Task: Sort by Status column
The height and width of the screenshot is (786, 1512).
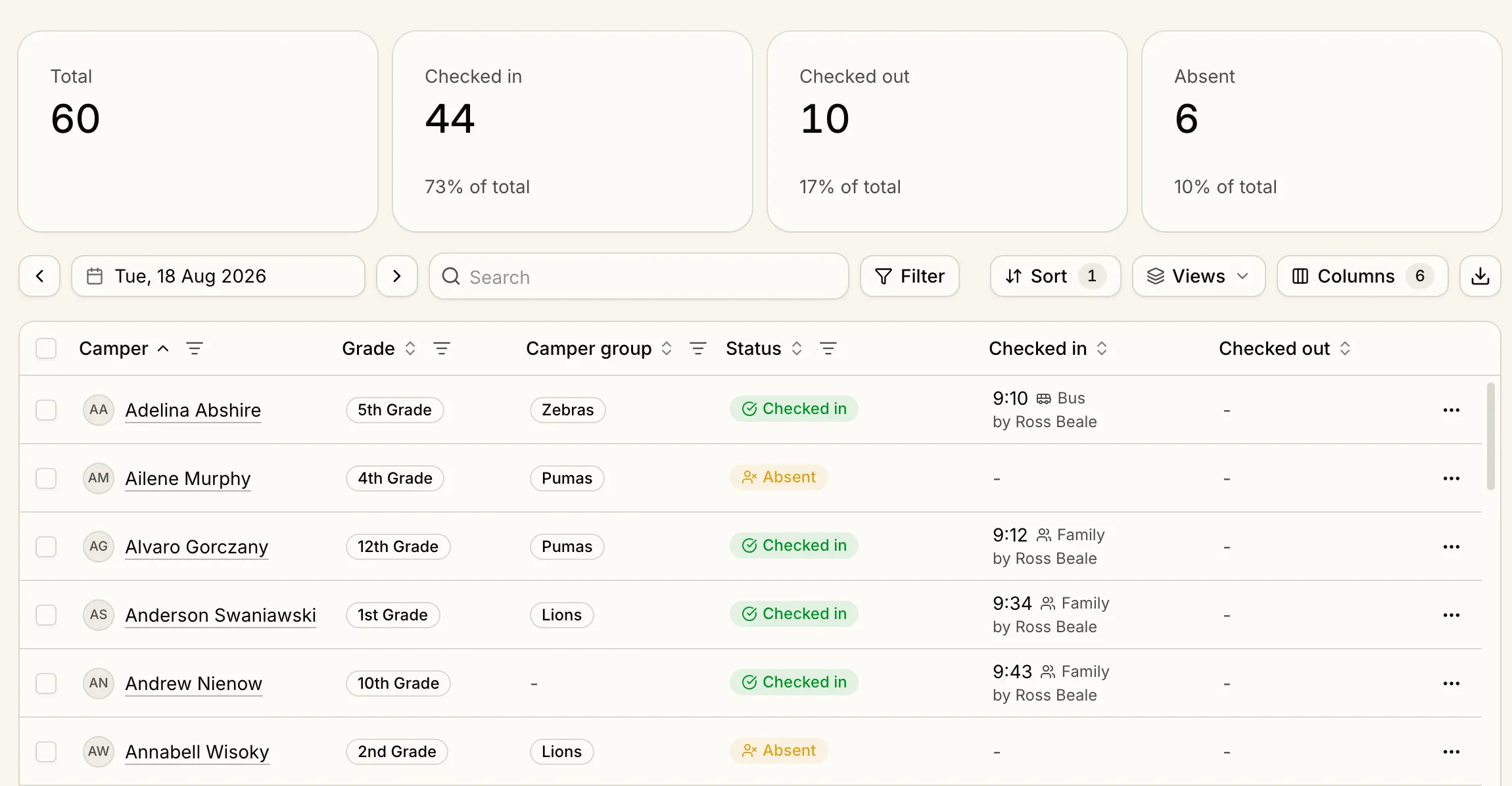Action: [x=765, y=348]
